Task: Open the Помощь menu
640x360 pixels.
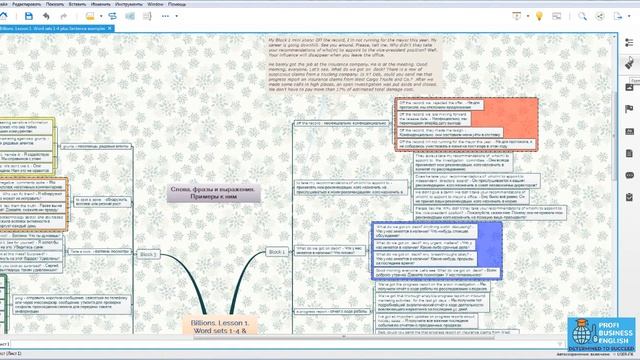Action: click(x=177, y=4)
